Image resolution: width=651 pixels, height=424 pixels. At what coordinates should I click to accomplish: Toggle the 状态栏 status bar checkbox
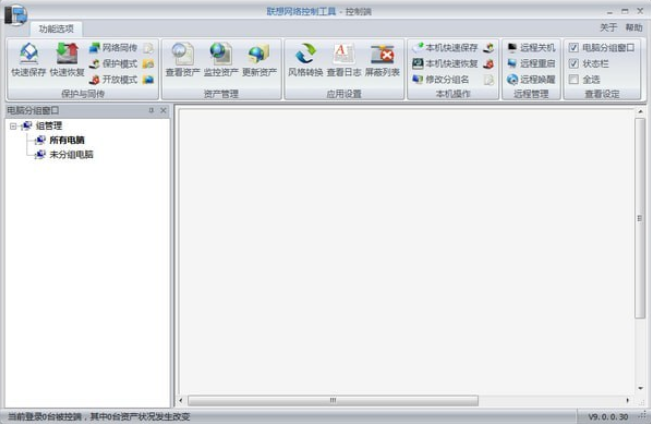(573, 63)
